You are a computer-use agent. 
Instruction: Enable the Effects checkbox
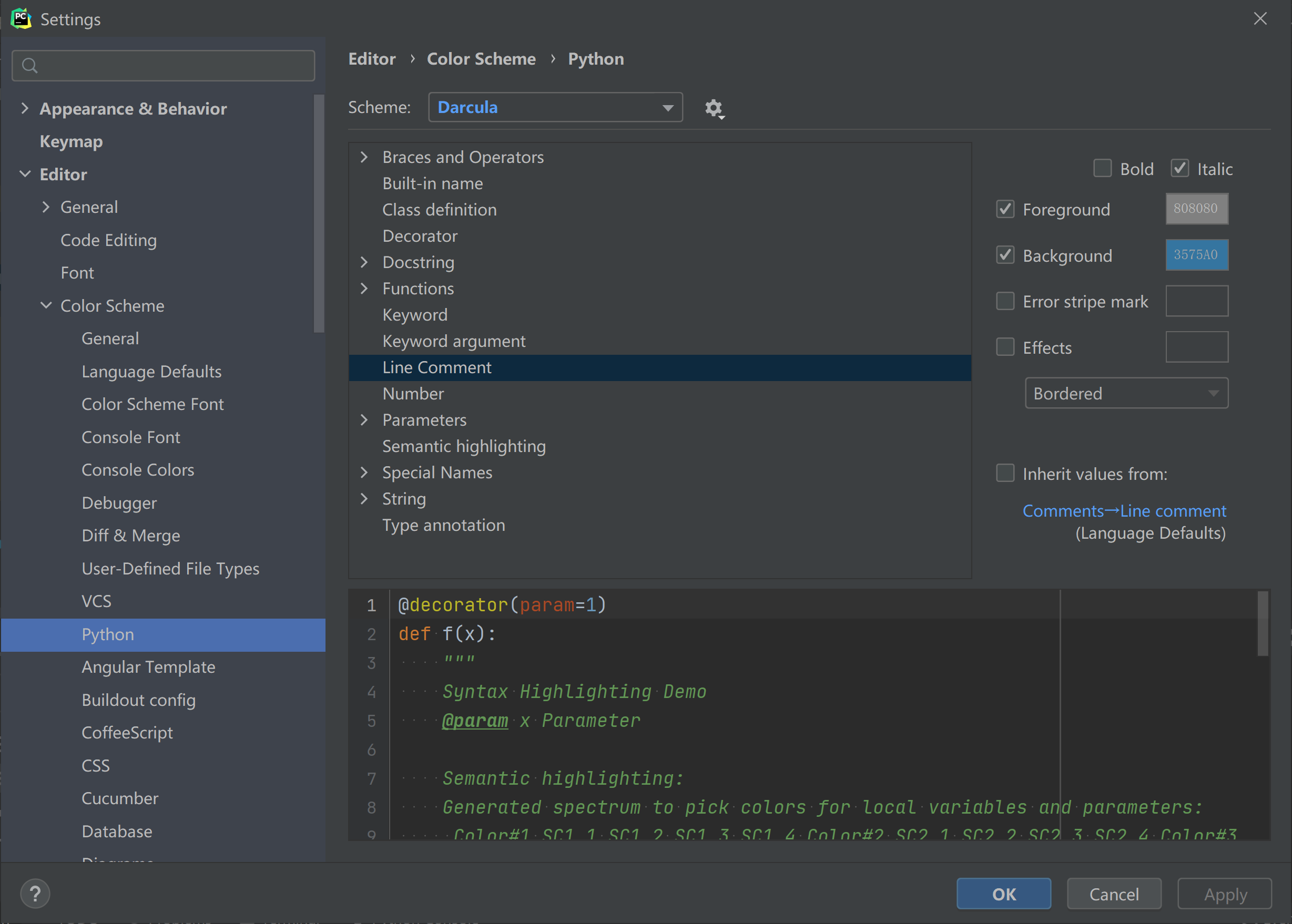coord(1005,347)
